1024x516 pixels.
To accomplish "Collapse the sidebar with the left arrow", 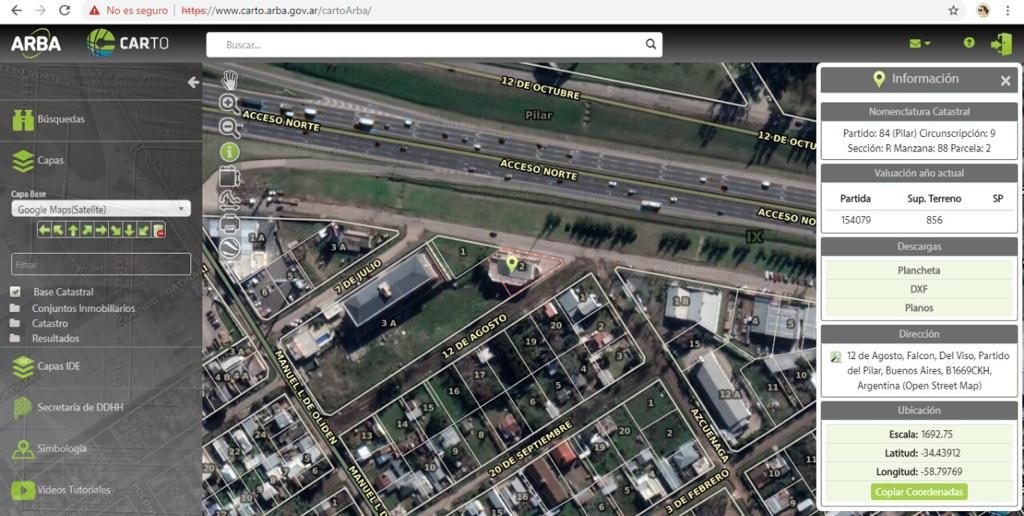I will tap(193, 82).
